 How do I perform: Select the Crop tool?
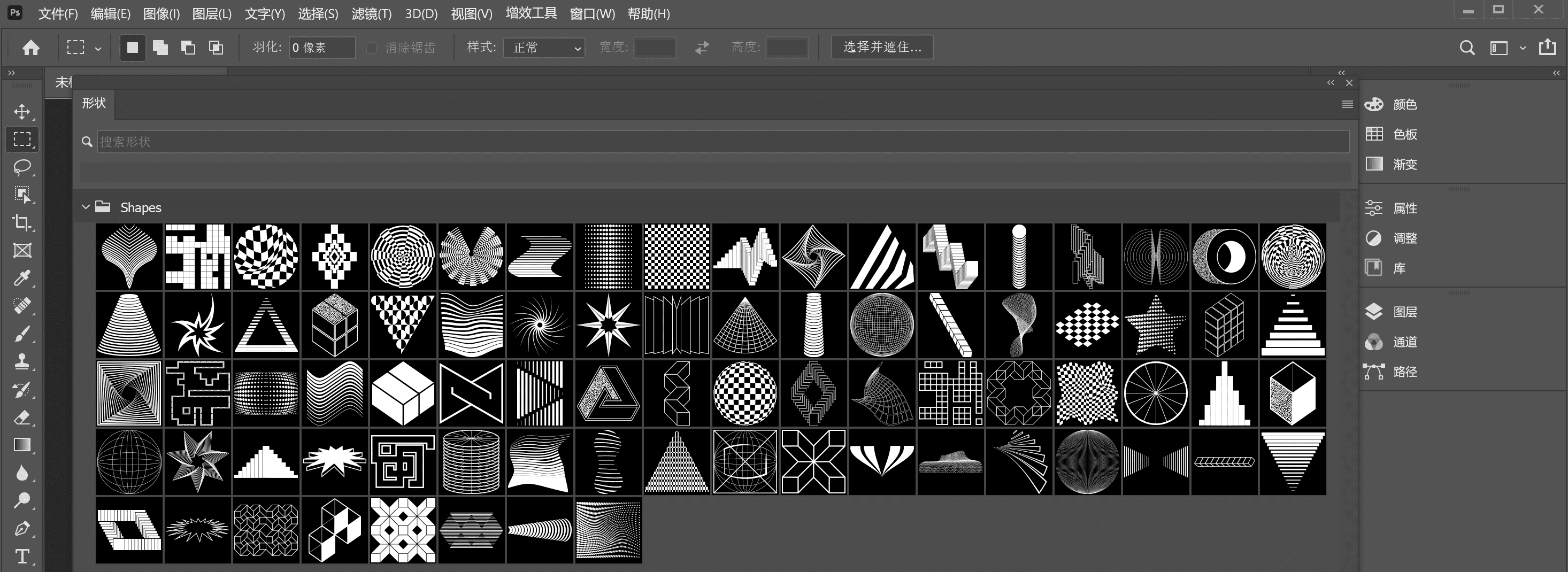[x=22, y=223]
